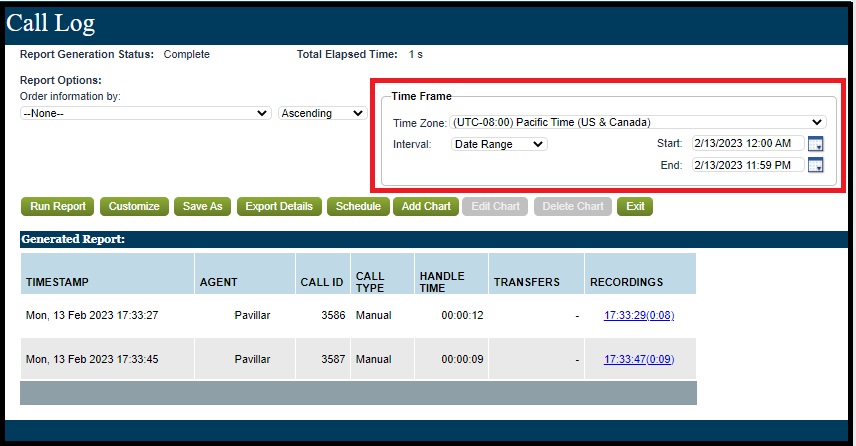The image size is (856, 446).
Task: Select timestamp Mon, 13 Feb 2023 17:33:27
Action: [x=92, y=315]
